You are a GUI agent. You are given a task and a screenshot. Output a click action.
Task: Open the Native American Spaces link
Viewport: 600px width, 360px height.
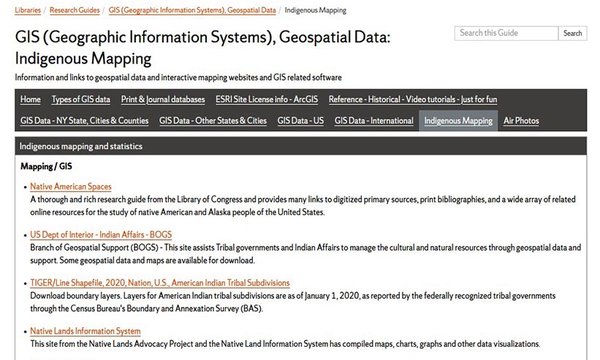(71, 187)
